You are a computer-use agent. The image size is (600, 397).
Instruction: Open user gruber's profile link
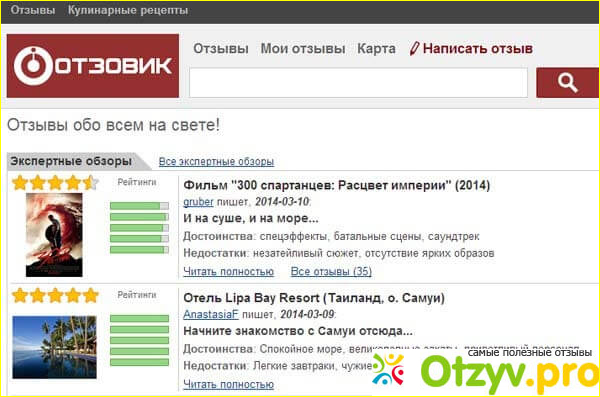198,202
